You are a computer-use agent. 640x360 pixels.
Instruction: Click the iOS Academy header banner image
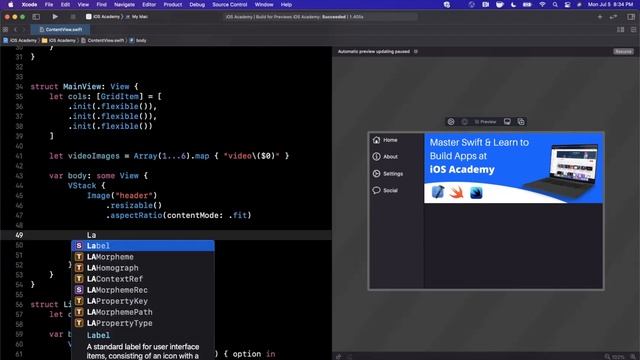coord(513,168)
